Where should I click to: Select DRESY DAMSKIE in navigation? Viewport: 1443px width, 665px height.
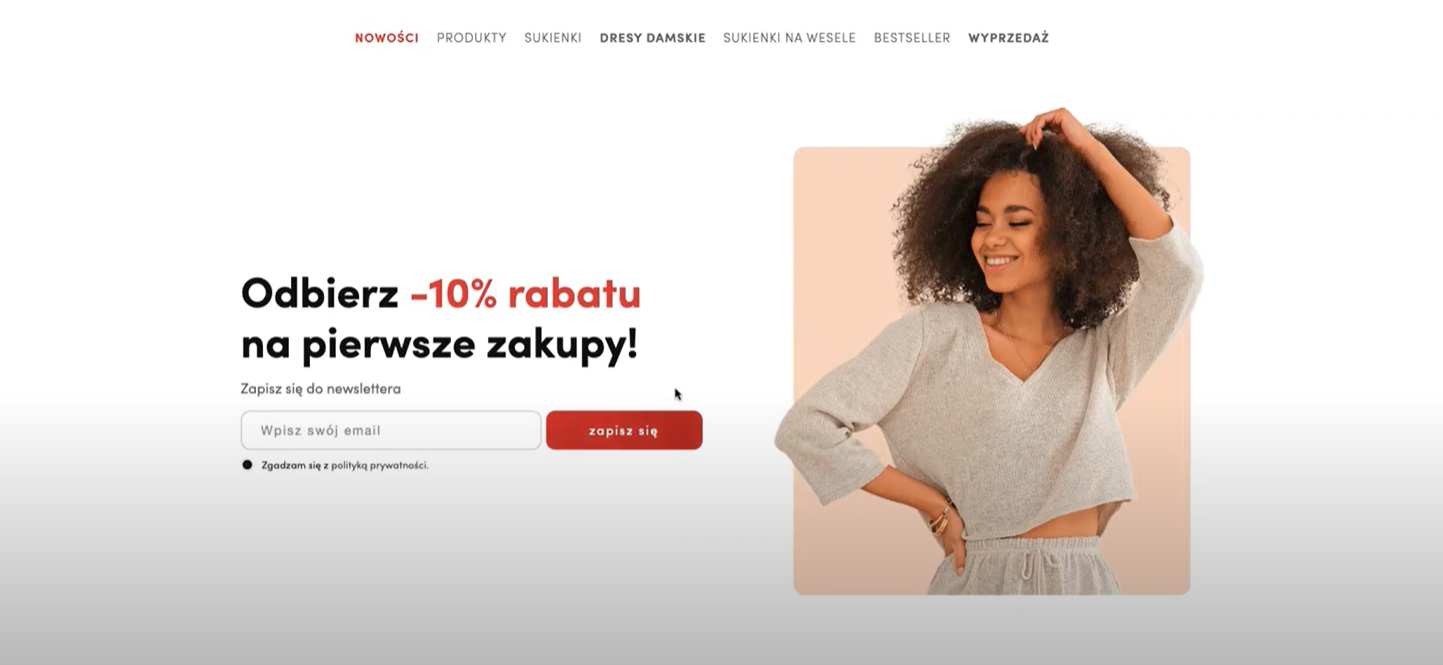652,38
